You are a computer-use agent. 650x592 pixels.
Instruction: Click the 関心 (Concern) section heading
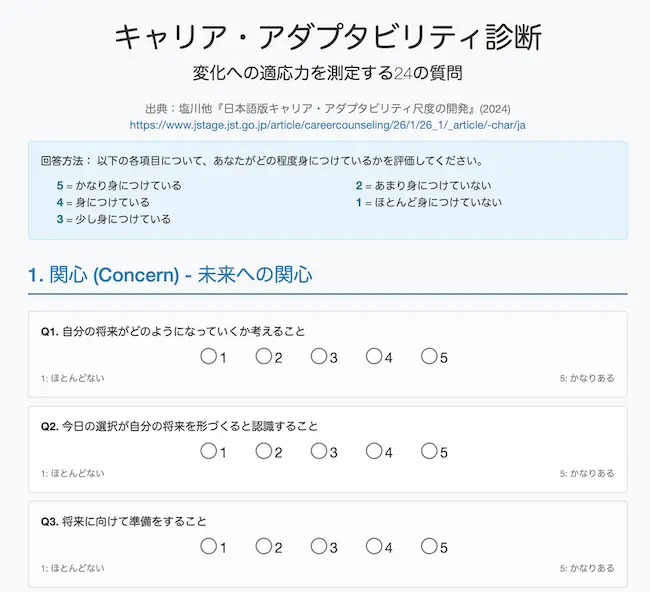tap(171, 275)
